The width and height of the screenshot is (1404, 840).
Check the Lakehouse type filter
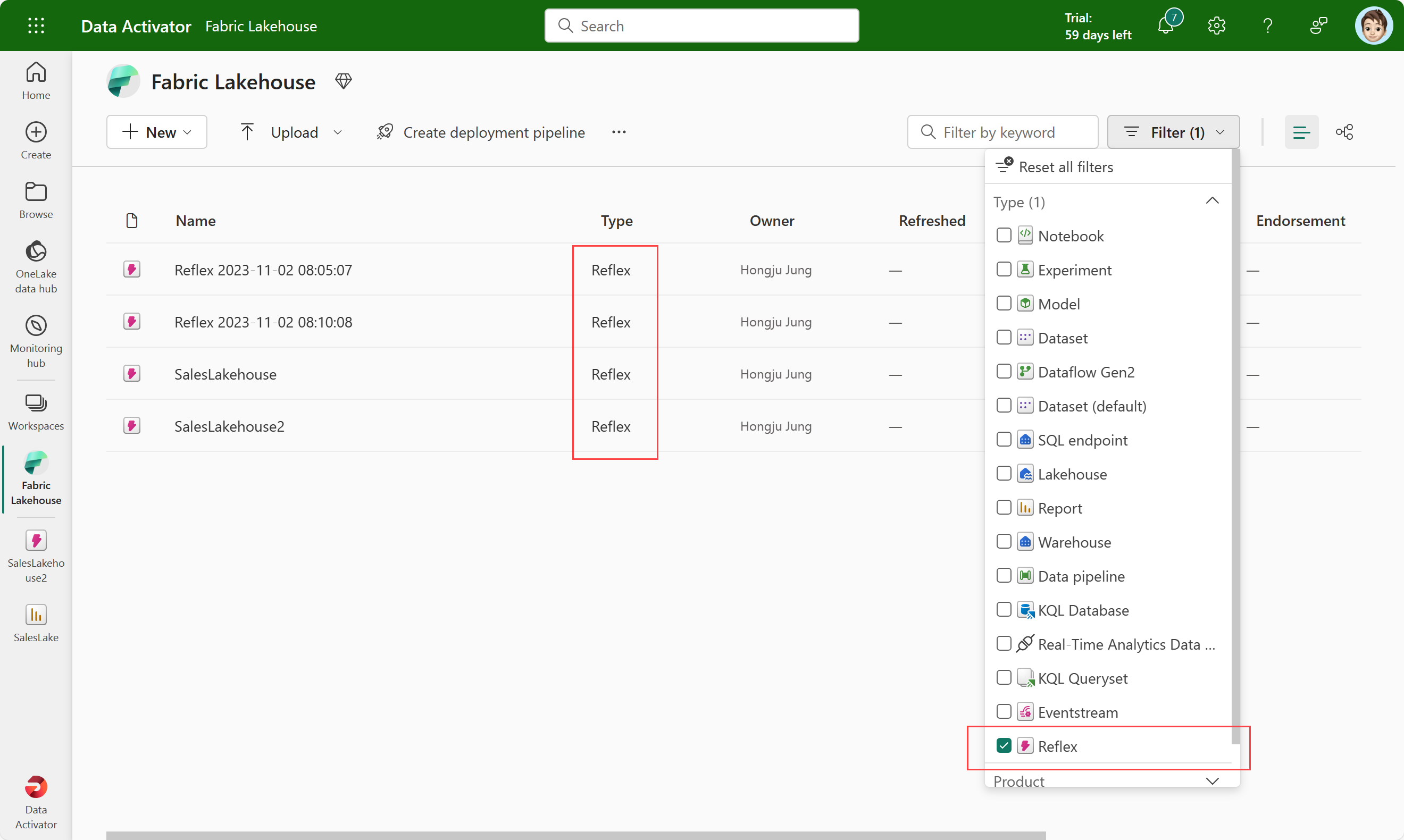(1003, 474)
